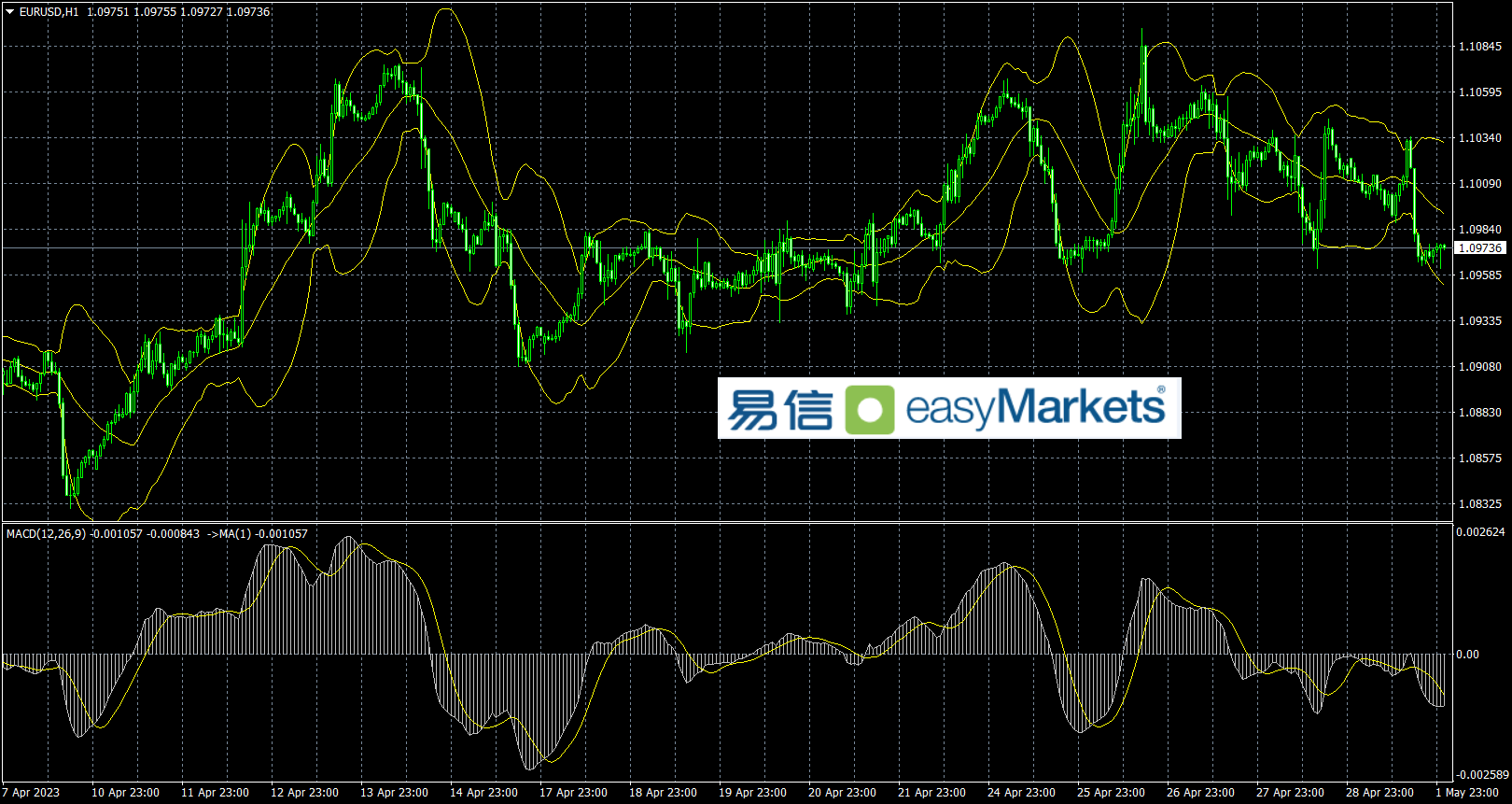Click the 0.002624 MACD scale value
1512x804 pixels.
point(1481,532)
